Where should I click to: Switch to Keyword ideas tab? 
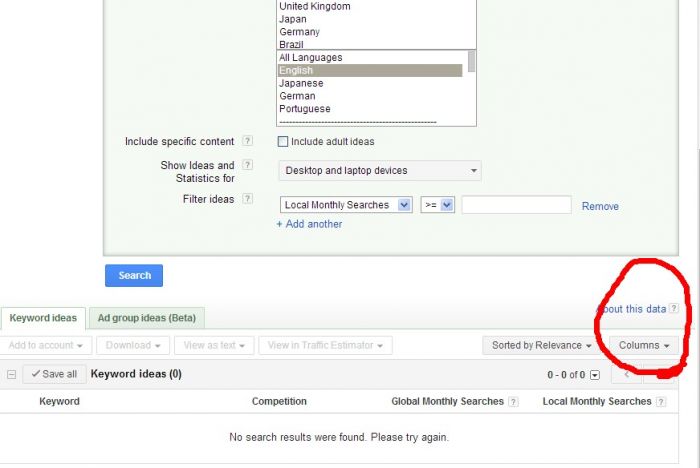43,318
